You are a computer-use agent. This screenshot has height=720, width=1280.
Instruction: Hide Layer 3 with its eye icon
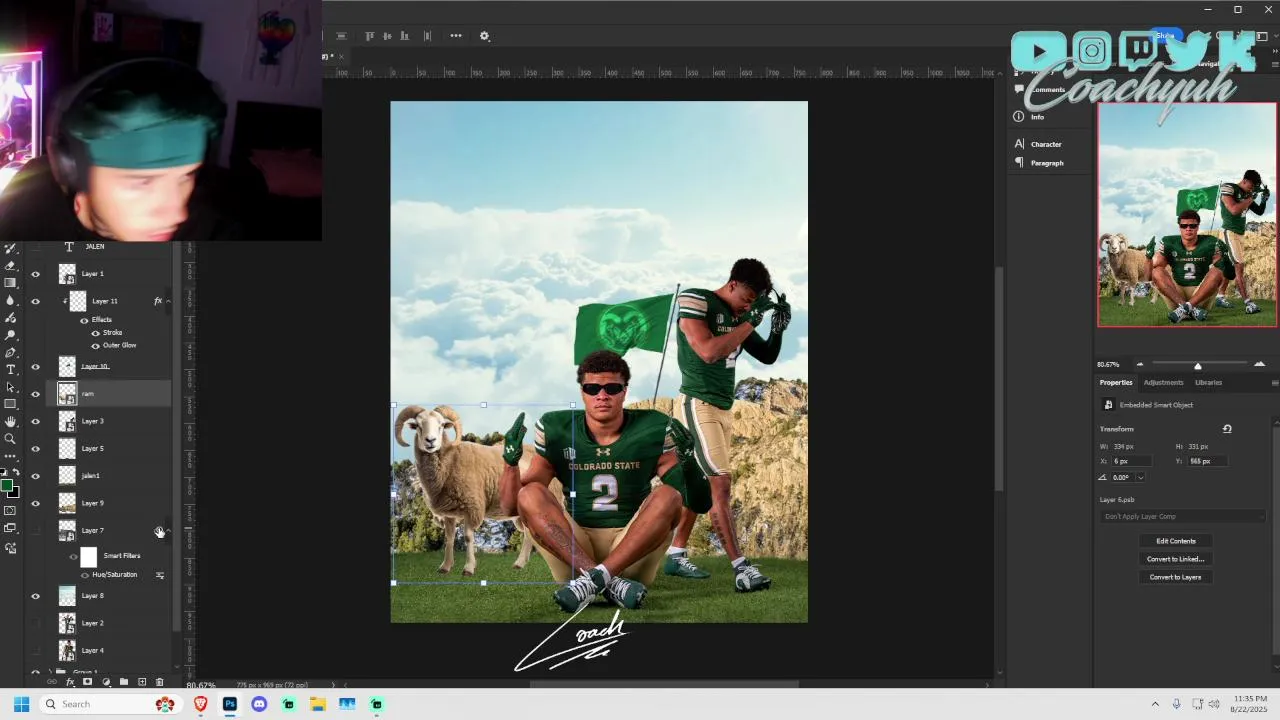click(x=35, y=422)
